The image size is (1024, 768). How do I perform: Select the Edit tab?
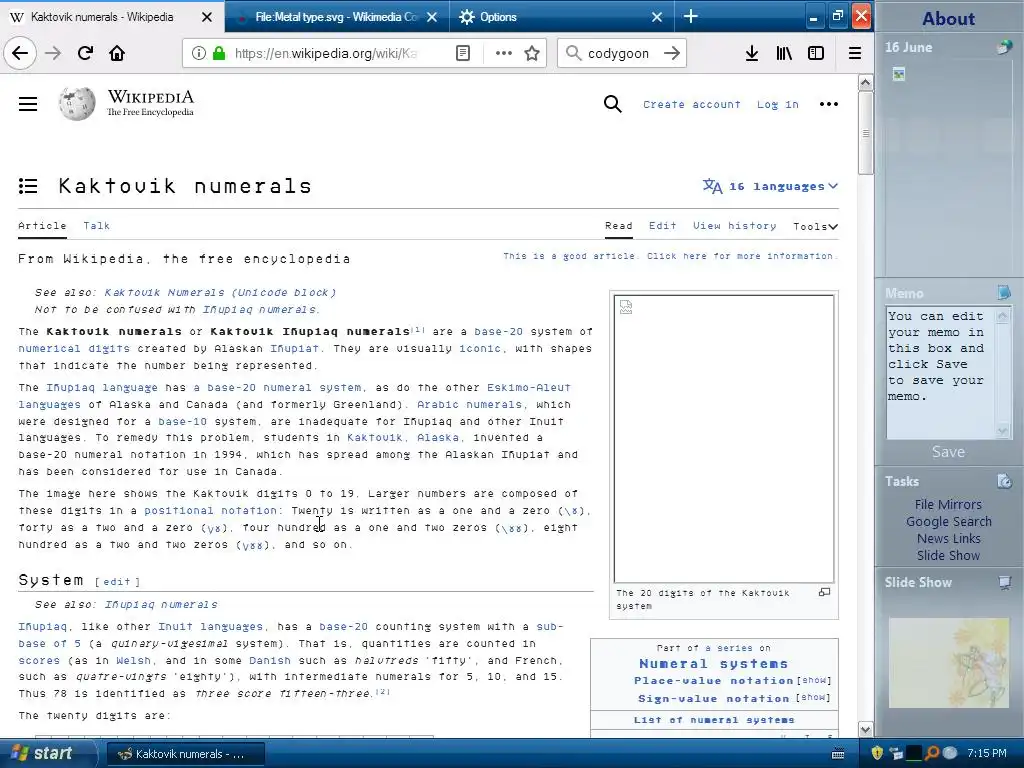662,225
